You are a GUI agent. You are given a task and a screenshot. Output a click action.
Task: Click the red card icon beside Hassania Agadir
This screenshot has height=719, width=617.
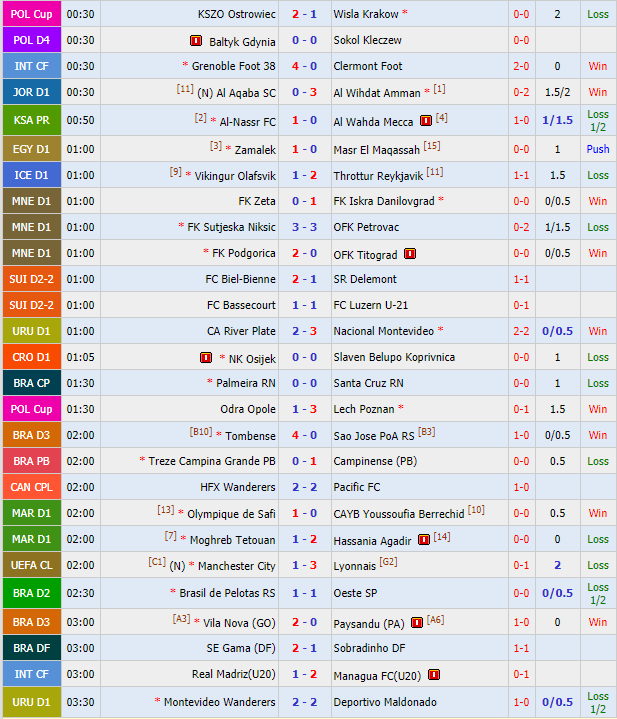[x=424, y=540]
